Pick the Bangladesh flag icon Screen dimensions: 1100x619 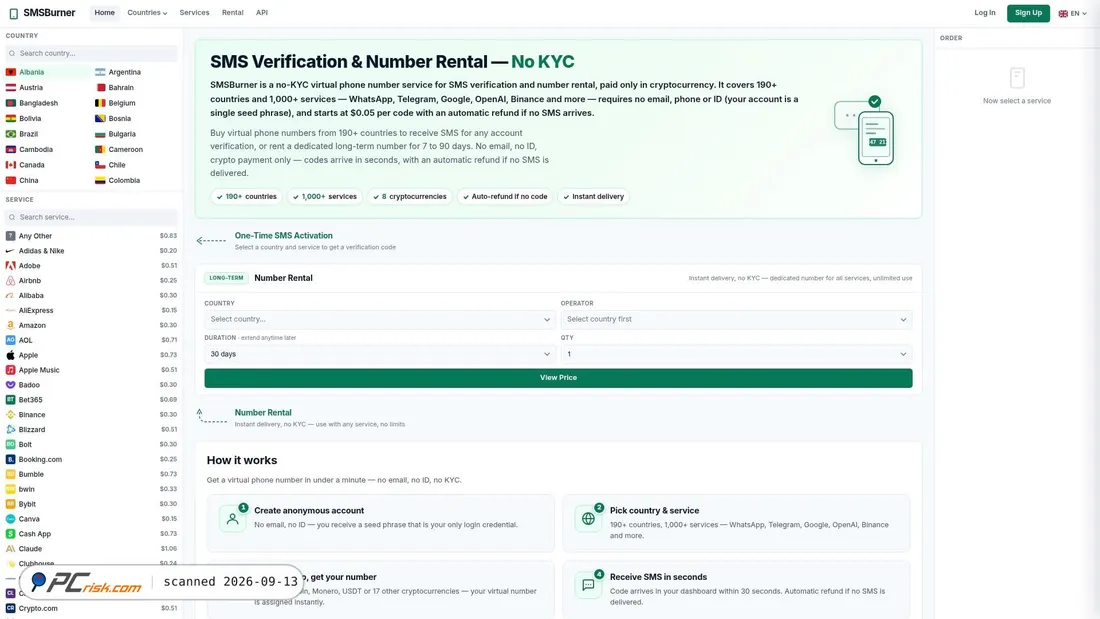(11, 103)
